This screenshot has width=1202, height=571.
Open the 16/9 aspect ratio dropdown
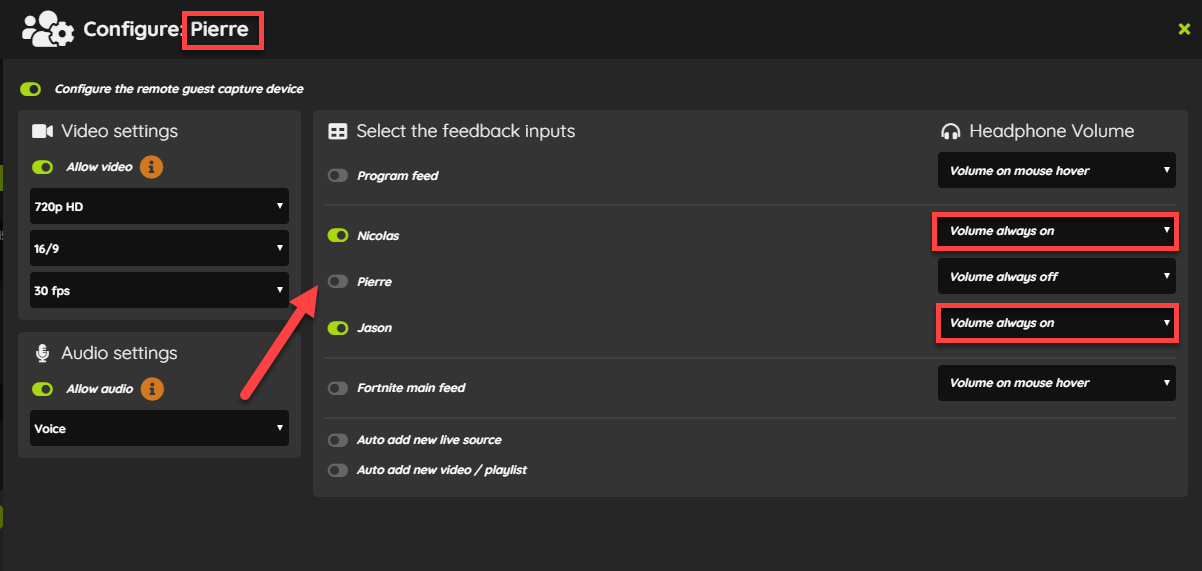(159, 248)
